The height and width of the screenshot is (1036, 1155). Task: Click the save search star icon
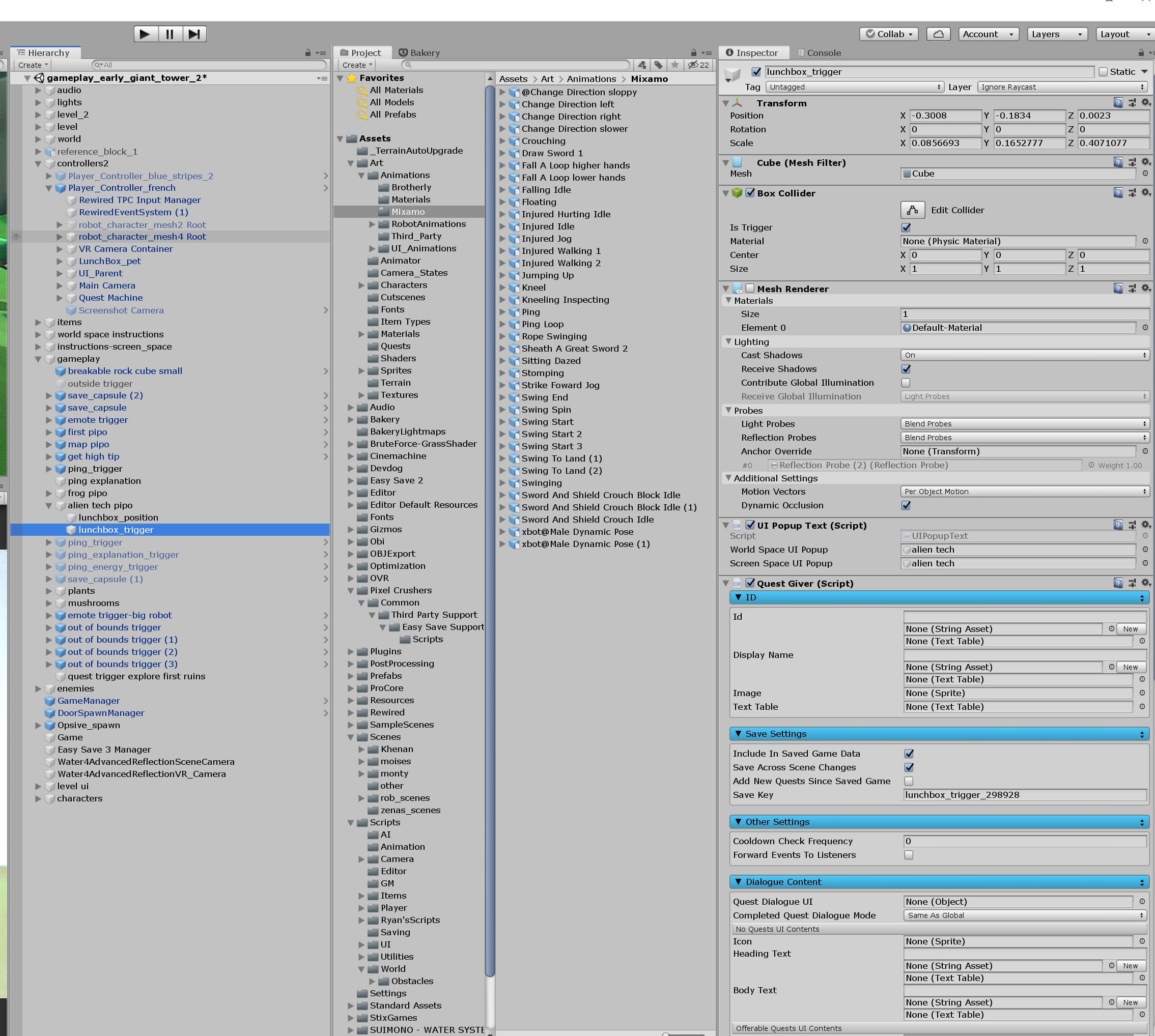[675, 65]
